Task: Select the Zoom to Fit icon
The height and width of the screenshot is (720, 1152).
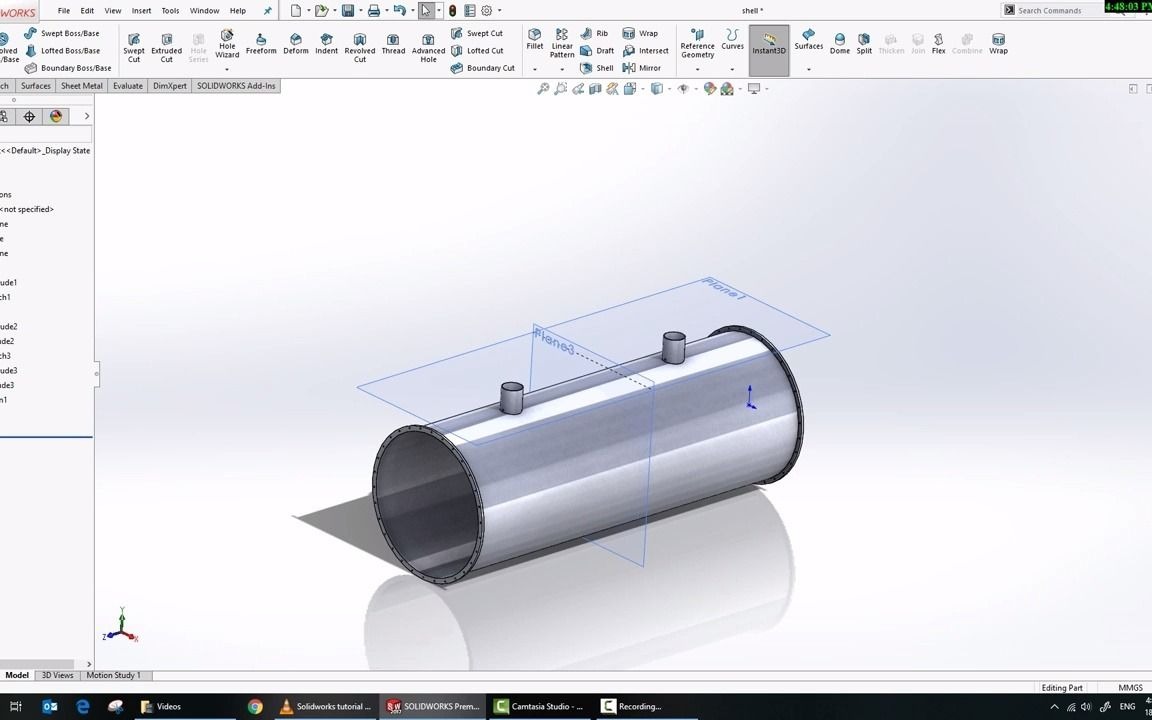Action: click(543, 88)
